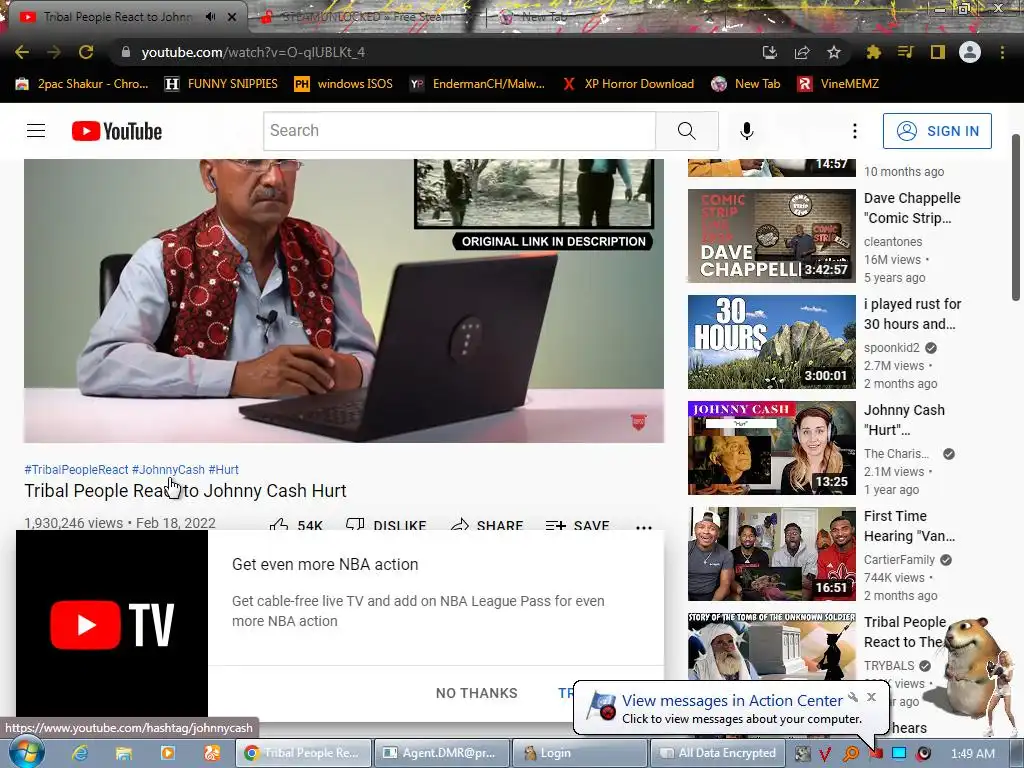Screen dimensions: 1024x768
Task: Open the Tomb of Unknown Soldier thumbnail
Action: [771, 647]
